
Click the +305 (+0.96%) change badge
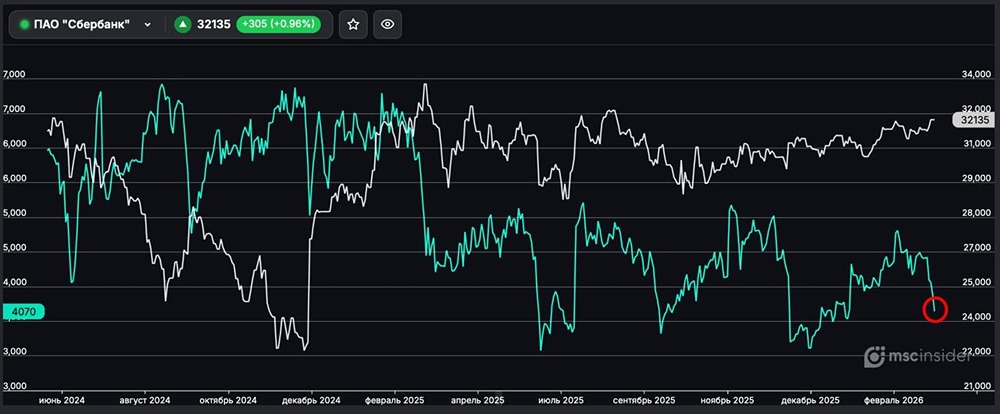(x=282, y=25)
